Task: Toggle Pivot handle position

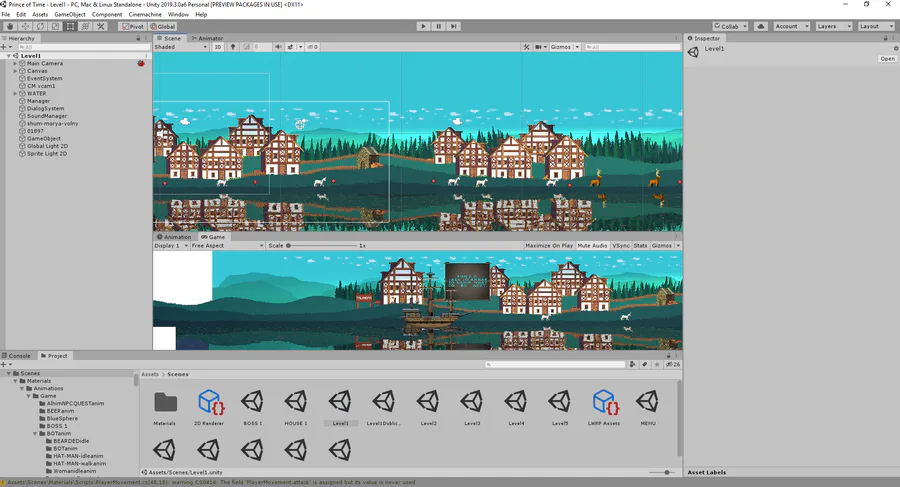Action: click(133, 26)
